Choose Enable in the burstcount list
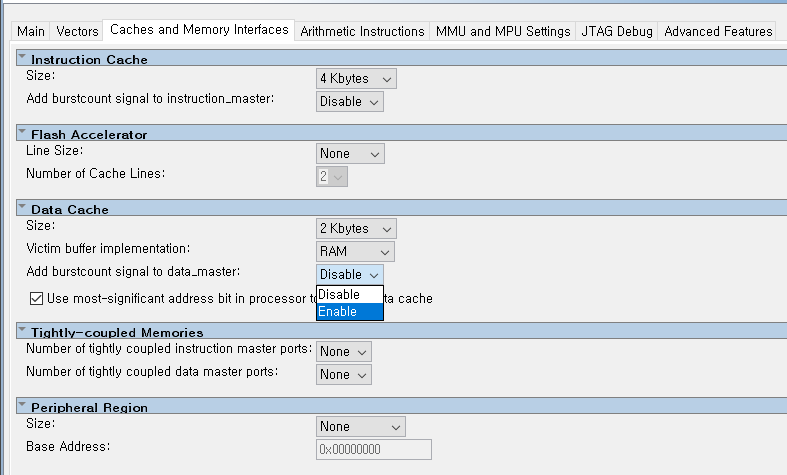The image size is (787, 475). (349, 312)
